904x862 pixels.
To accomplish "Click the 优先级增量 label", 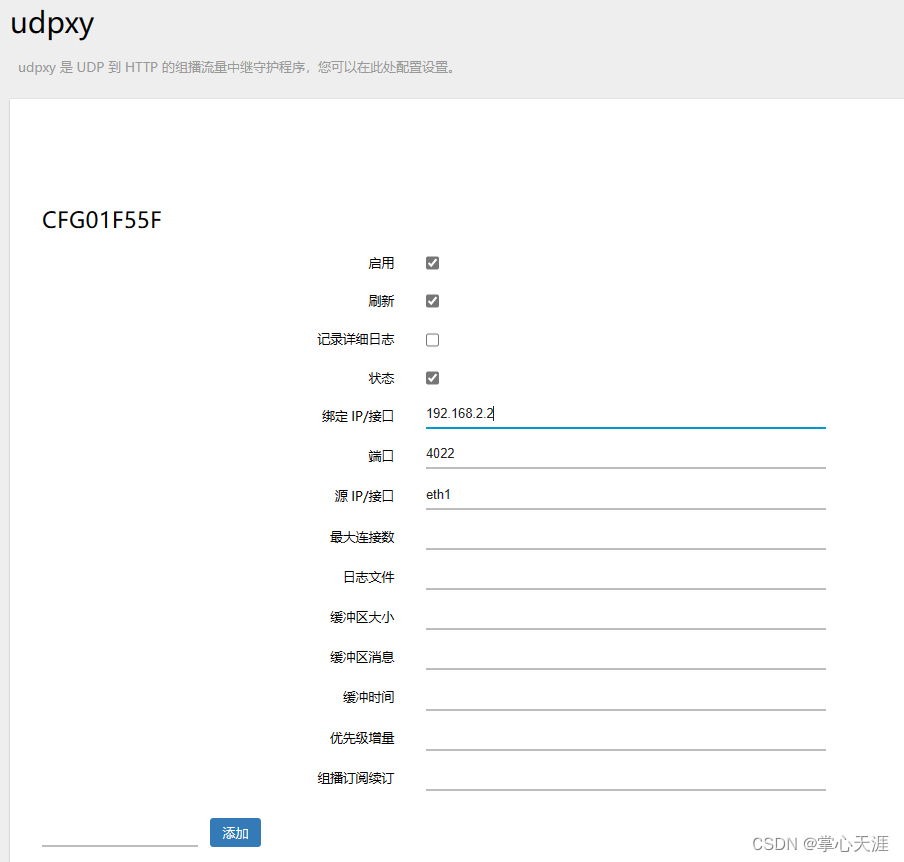I will point(362,738).
